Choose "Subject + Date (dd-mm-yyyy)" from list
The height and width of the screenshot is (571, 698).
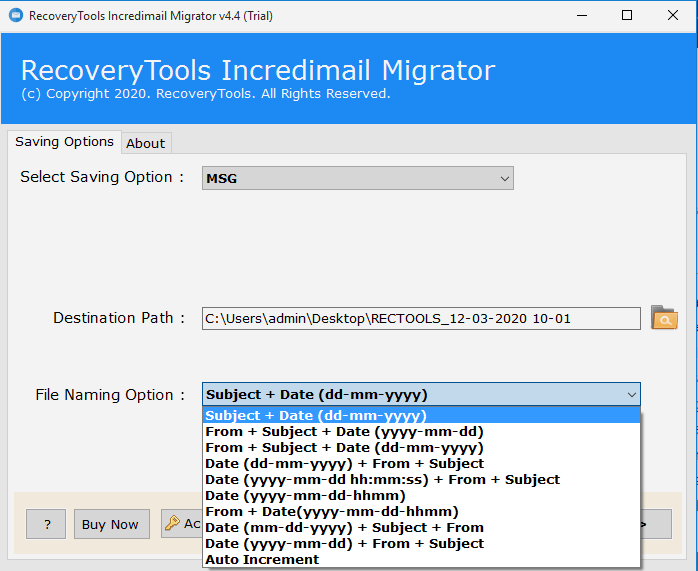pos(421,416)
